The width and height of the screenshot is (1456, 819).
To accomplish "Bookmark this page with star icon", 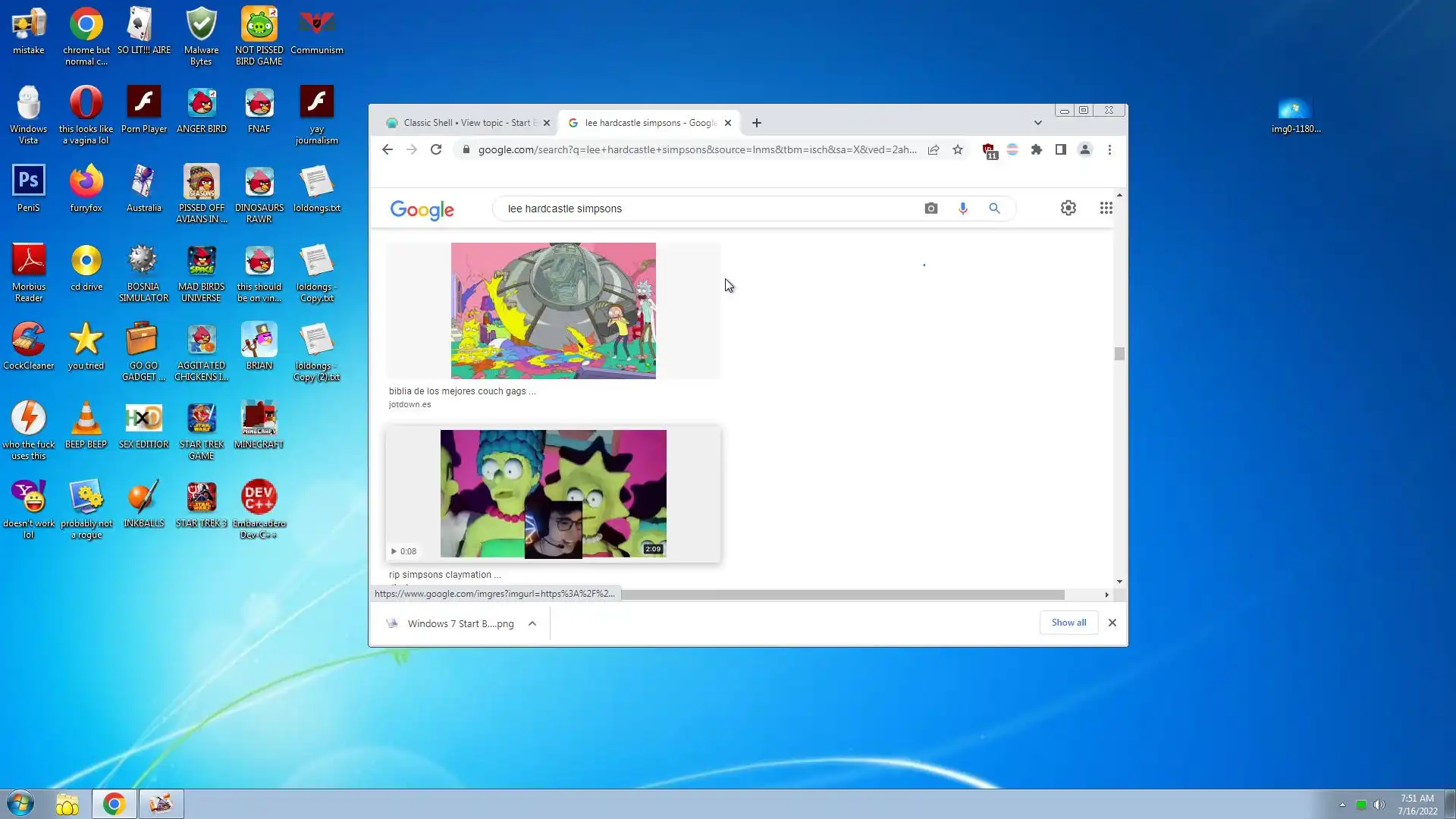I will pyautogui.click(x=958, y=150).
